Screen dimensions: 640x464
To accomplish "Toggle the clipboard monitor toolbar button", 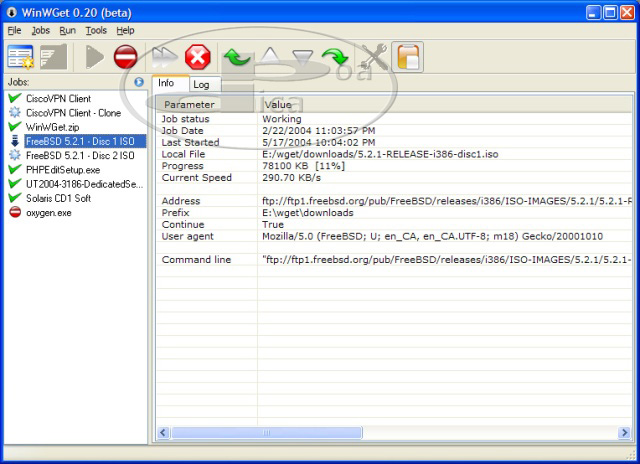I will 407,57.
